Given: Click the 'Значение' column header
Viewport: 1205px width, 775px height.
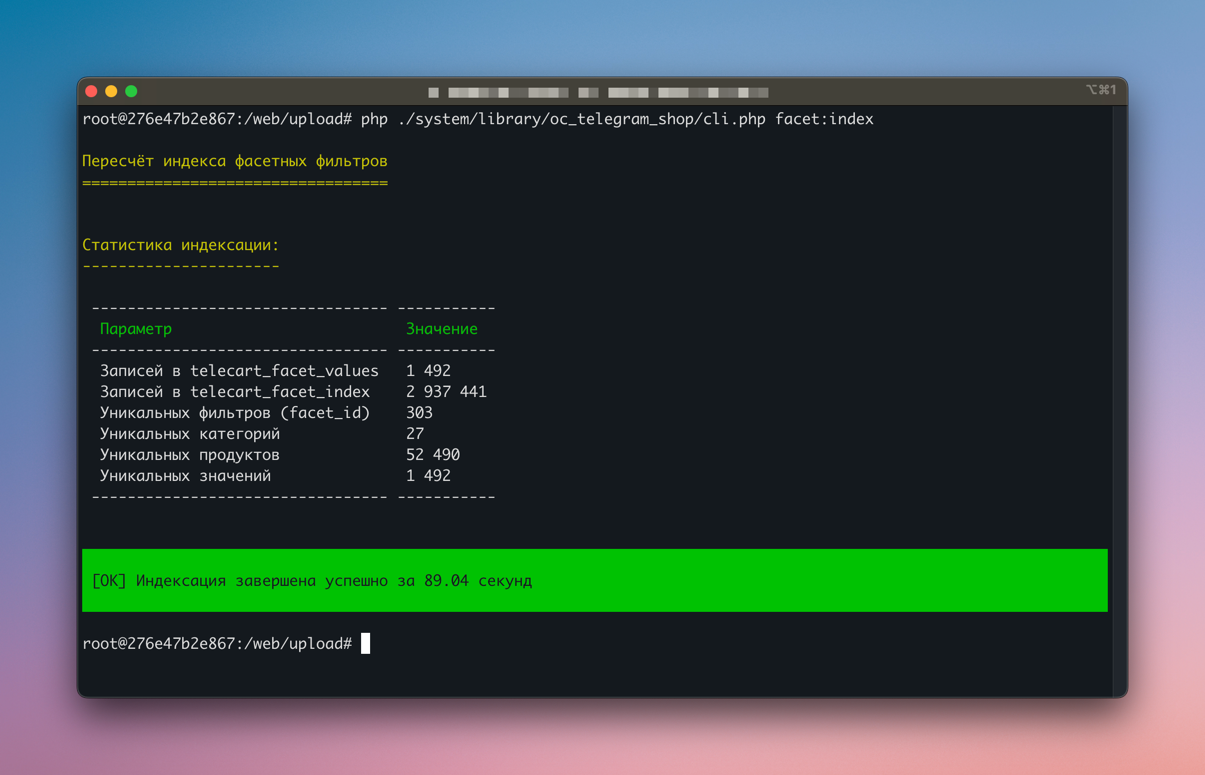Looking at the screenshot, I should pyautogui.click(x=441, y=329).
